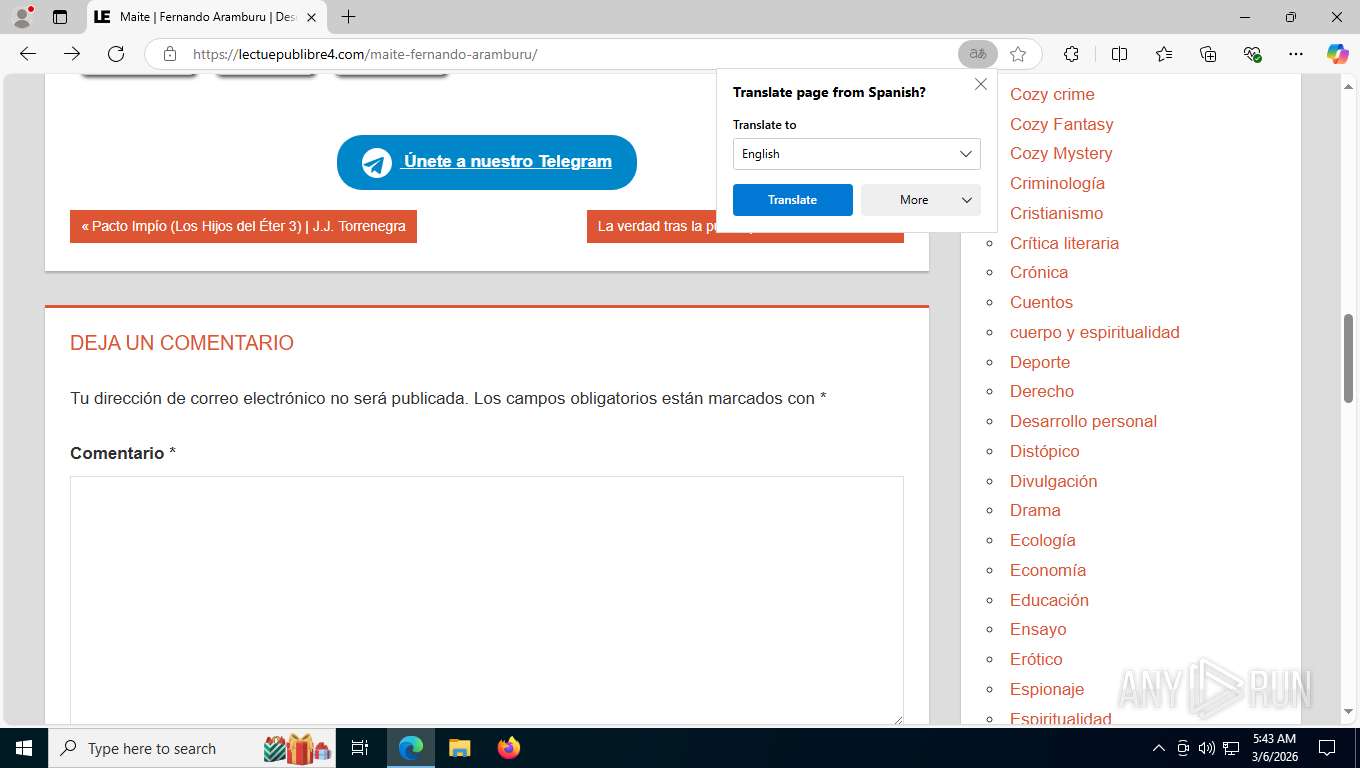The height and width of the screenshot is (768, 1360).
Task: Open the Cozy crime category link
Action: 1052,94
